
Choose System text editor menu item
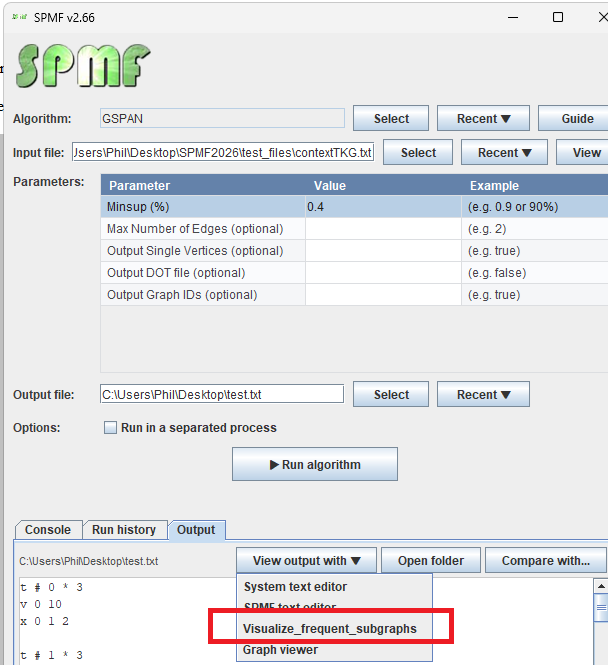pyautogui.click(x=335, y=587)
